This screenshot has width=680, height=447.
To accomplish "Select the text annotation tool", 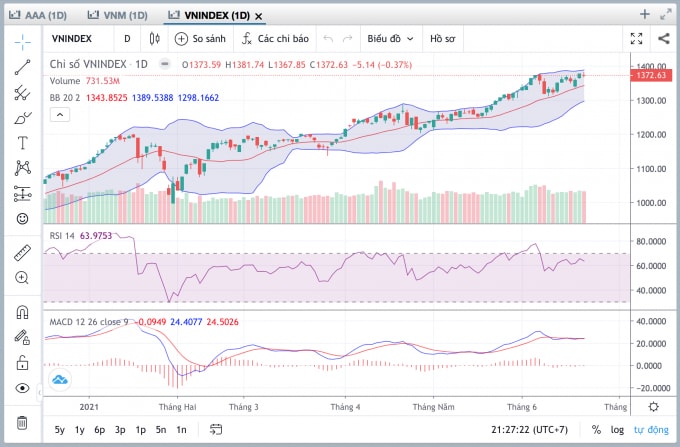I will (23, 143).
